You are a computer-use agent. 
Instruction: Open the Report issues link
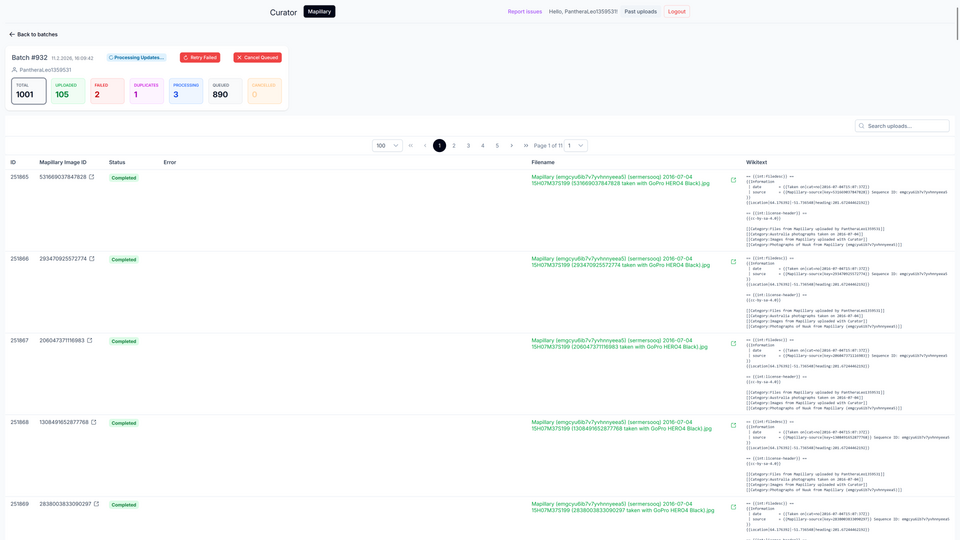pyautogui.click(x=524, y=12)
